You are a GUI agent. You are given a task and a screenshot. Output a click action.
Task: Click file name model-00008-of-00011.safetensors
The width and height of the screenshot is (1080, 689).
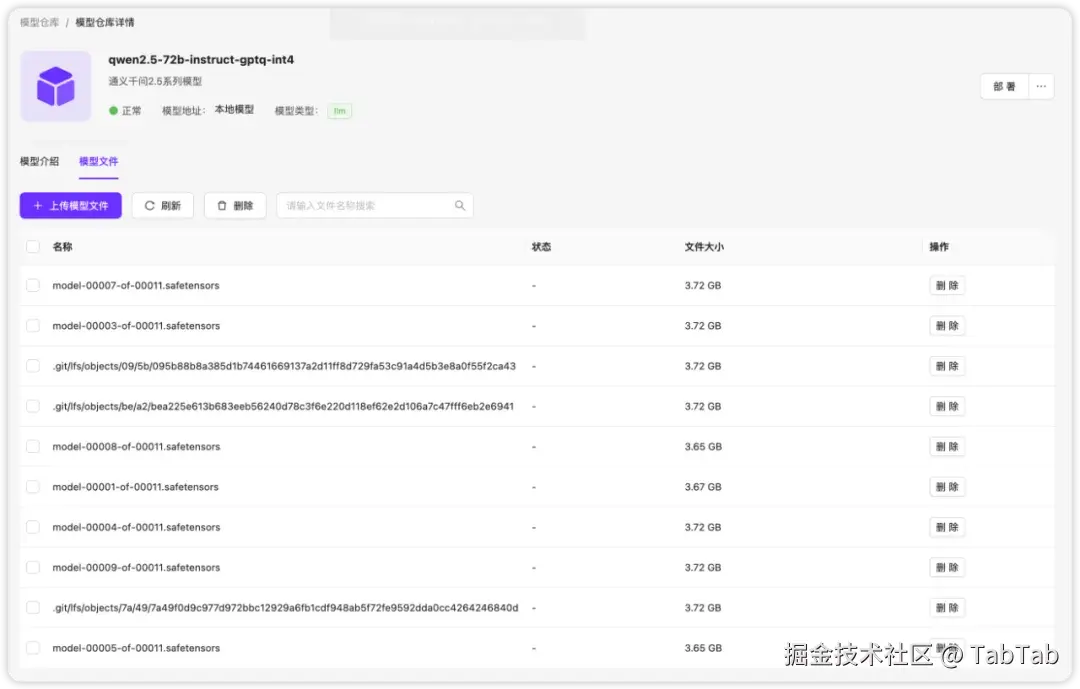click(x=136, y=446)
